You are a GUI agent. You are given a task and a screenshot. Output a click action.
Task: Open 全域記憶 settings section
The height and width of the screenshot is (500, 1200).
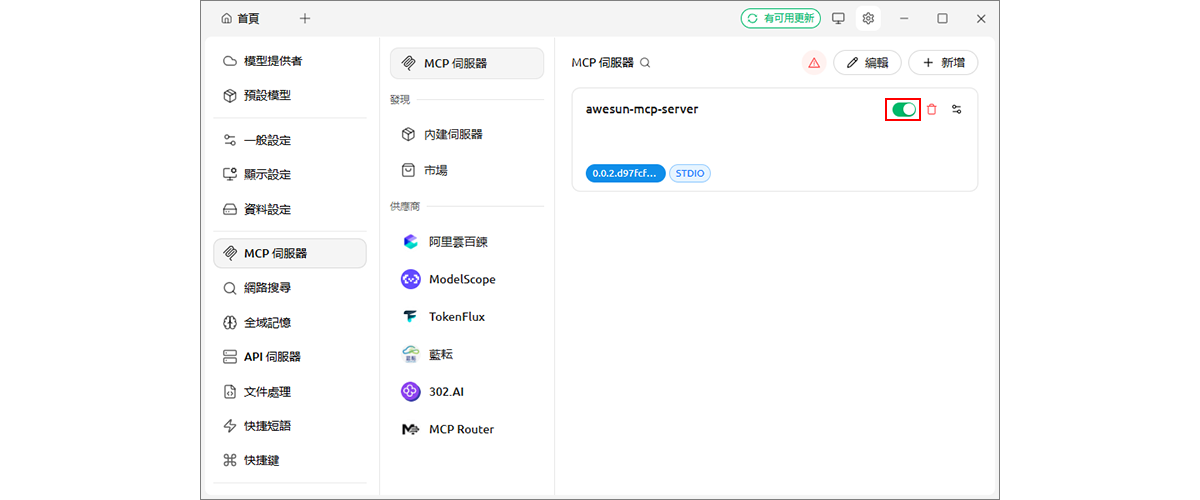pyautogui.click(x=290, y=323)
